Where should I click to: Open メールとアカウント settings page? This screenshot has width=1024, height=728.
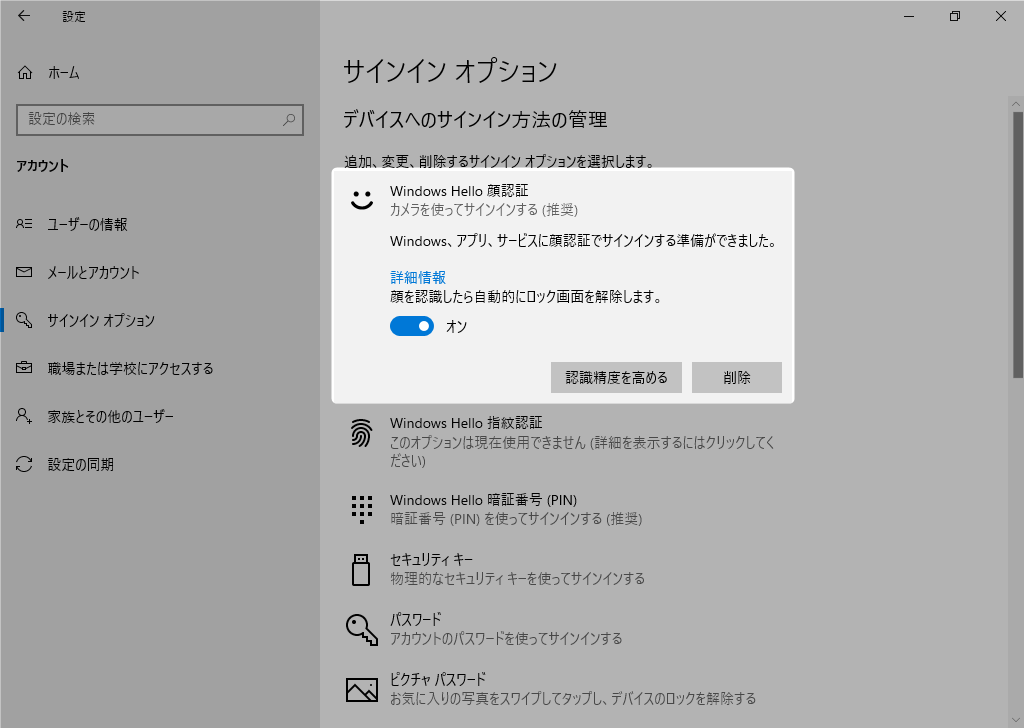[x=93, y=273]
